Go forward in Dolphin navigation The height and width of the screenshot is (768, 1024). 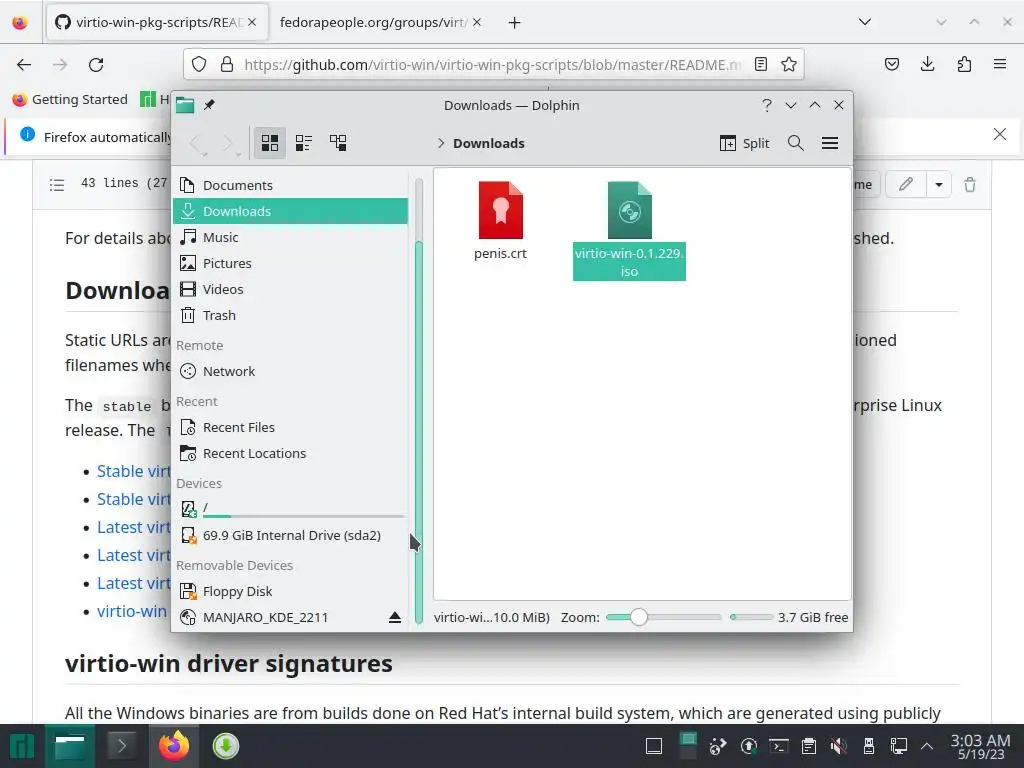[x=229, y=143]
